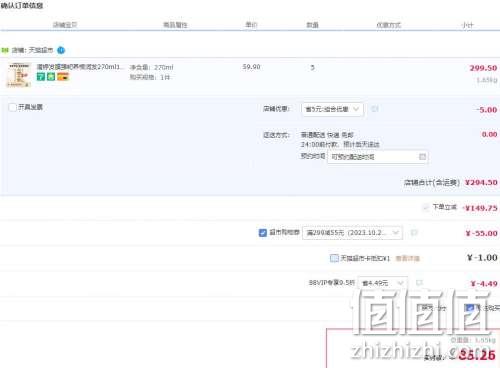The height and width of the screenshot is (368, 500).
Task: Click the 查看详情 link next to card discount
Action: tap(407, 258)
